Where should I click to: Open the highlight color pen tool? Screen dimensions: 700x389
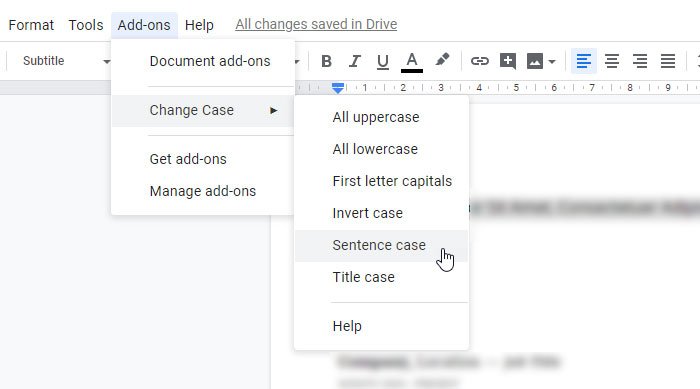[x=442, y=60]
